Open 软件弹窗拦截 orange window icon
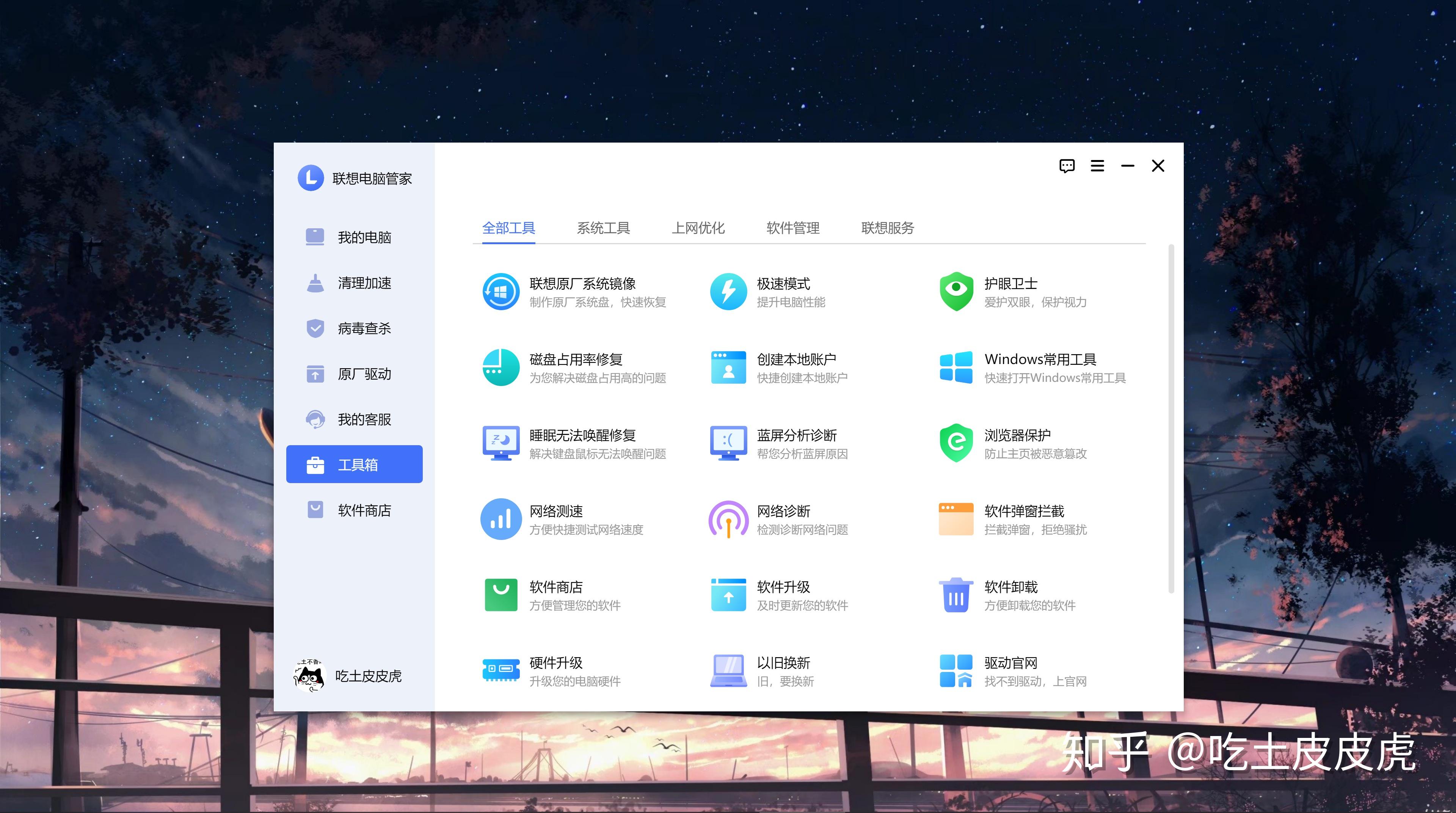Image resolution: width=1456 pixels, height=813 pixels. (x=956, y=519)
